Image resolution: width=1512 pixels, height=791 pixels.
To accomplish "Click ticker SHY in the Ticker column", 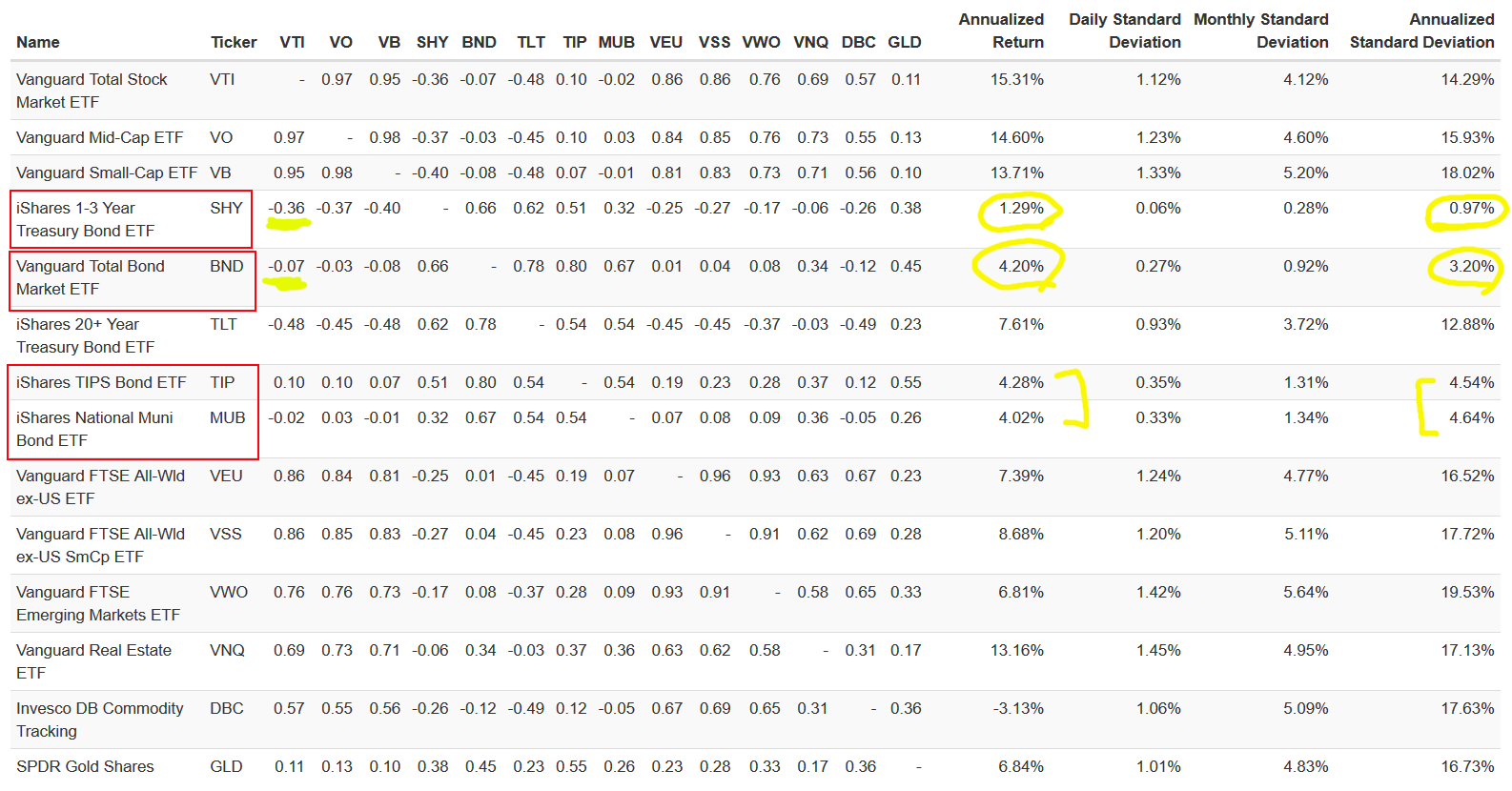I will [x=226, y=208].
